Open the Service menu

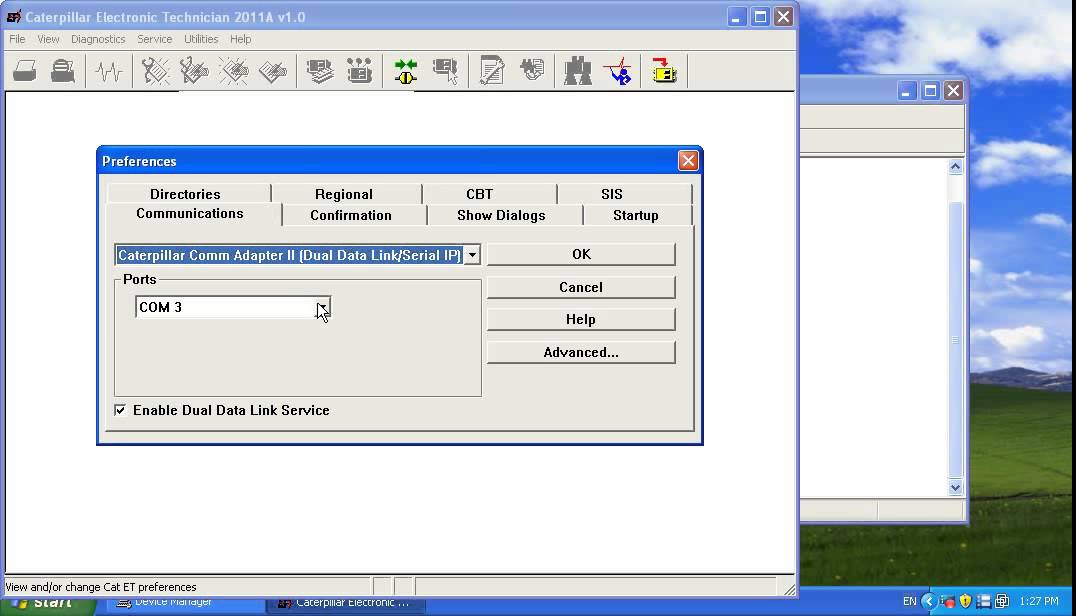point(154,39)
